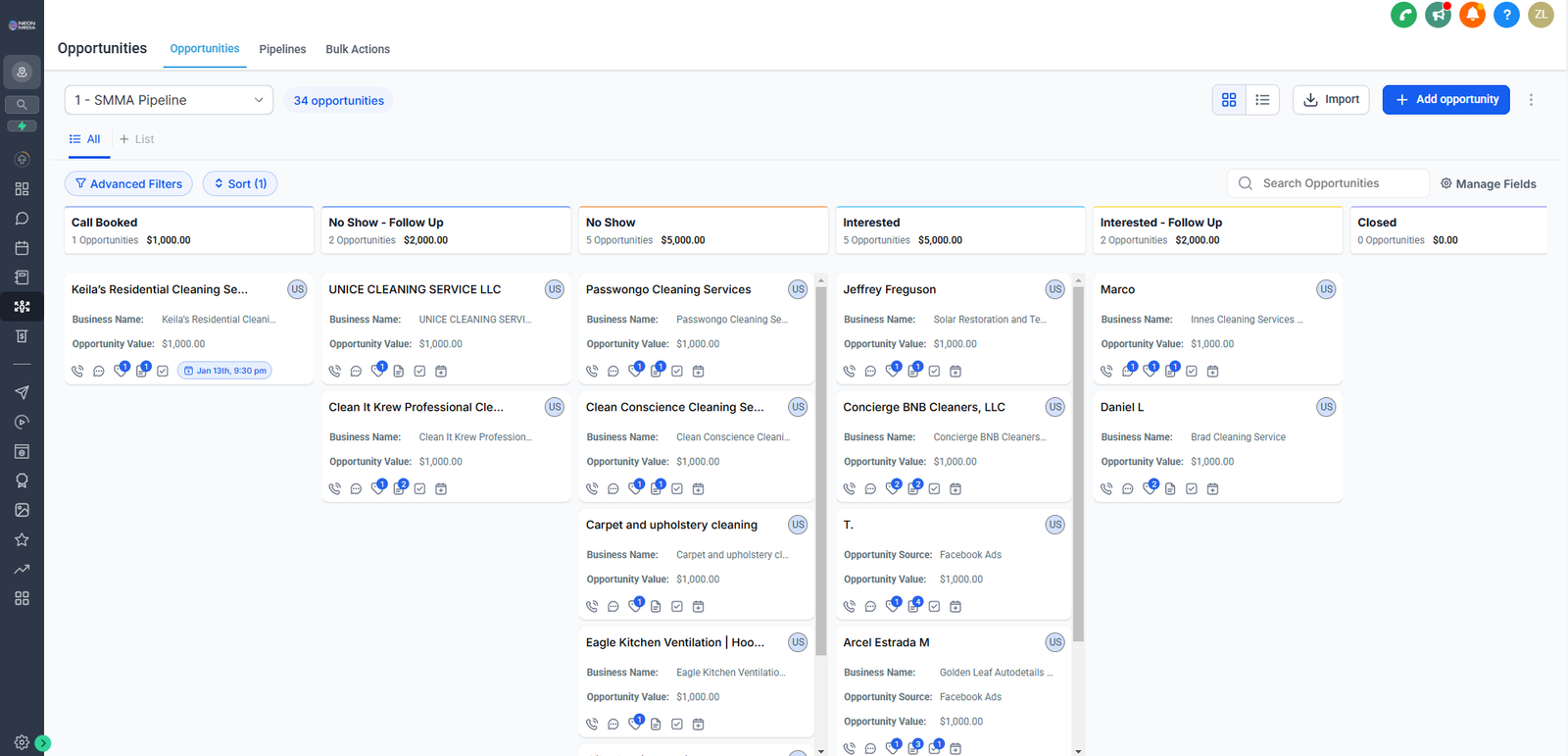
Task: Click the help question mark icon
Action: [1506, 15]
